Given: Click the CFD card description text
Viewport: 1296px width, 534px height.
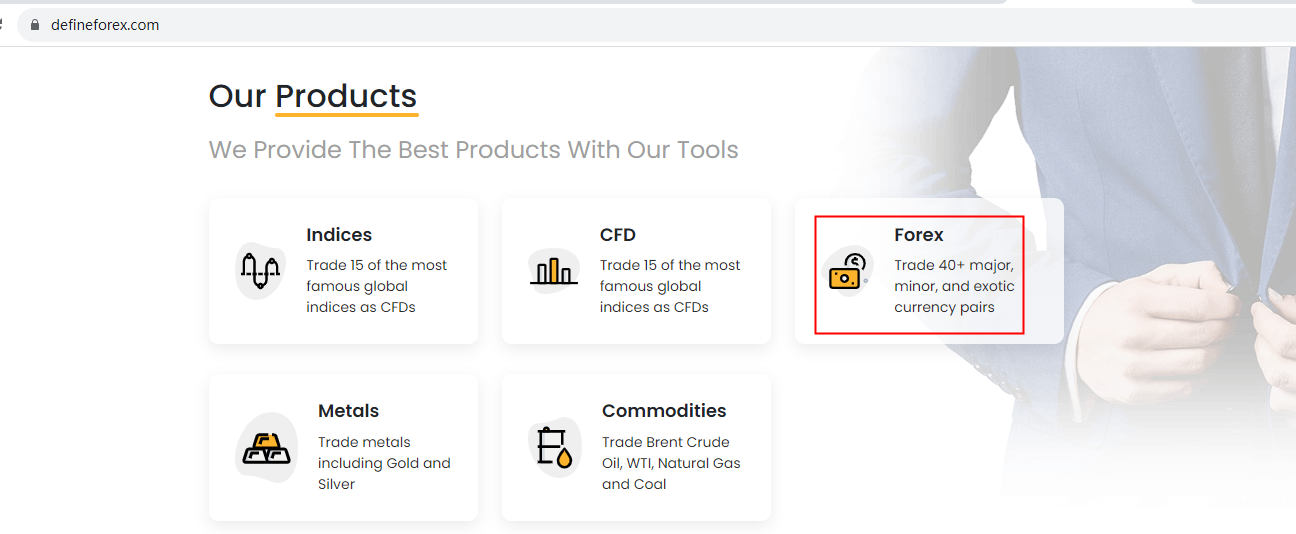Looking at the screenshot, I should [670, 286].
